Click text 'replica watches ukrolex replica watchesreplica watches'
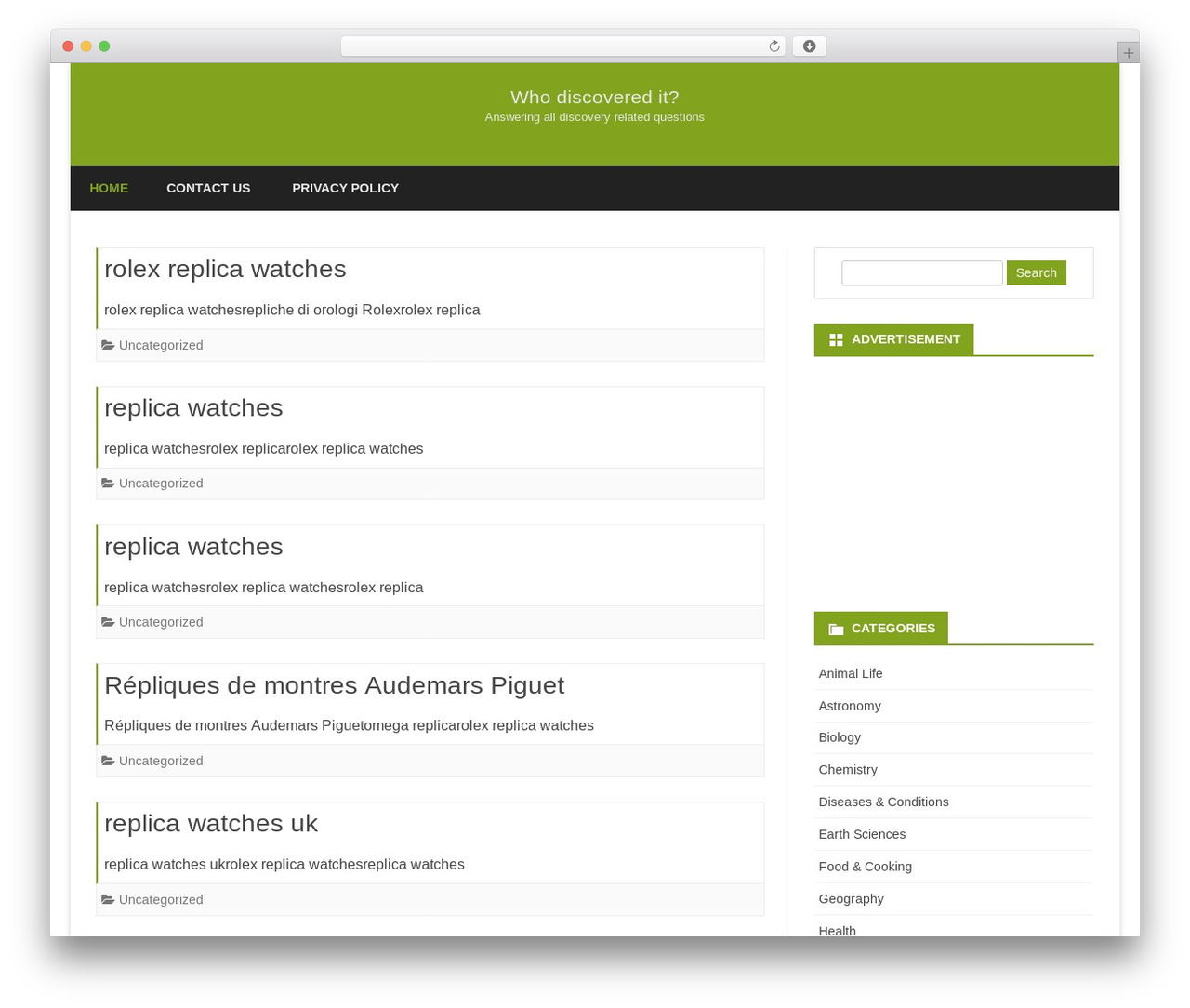The height and width of the screenshot is (1008, 1190). pyautogui.click(x=284, y=864)
